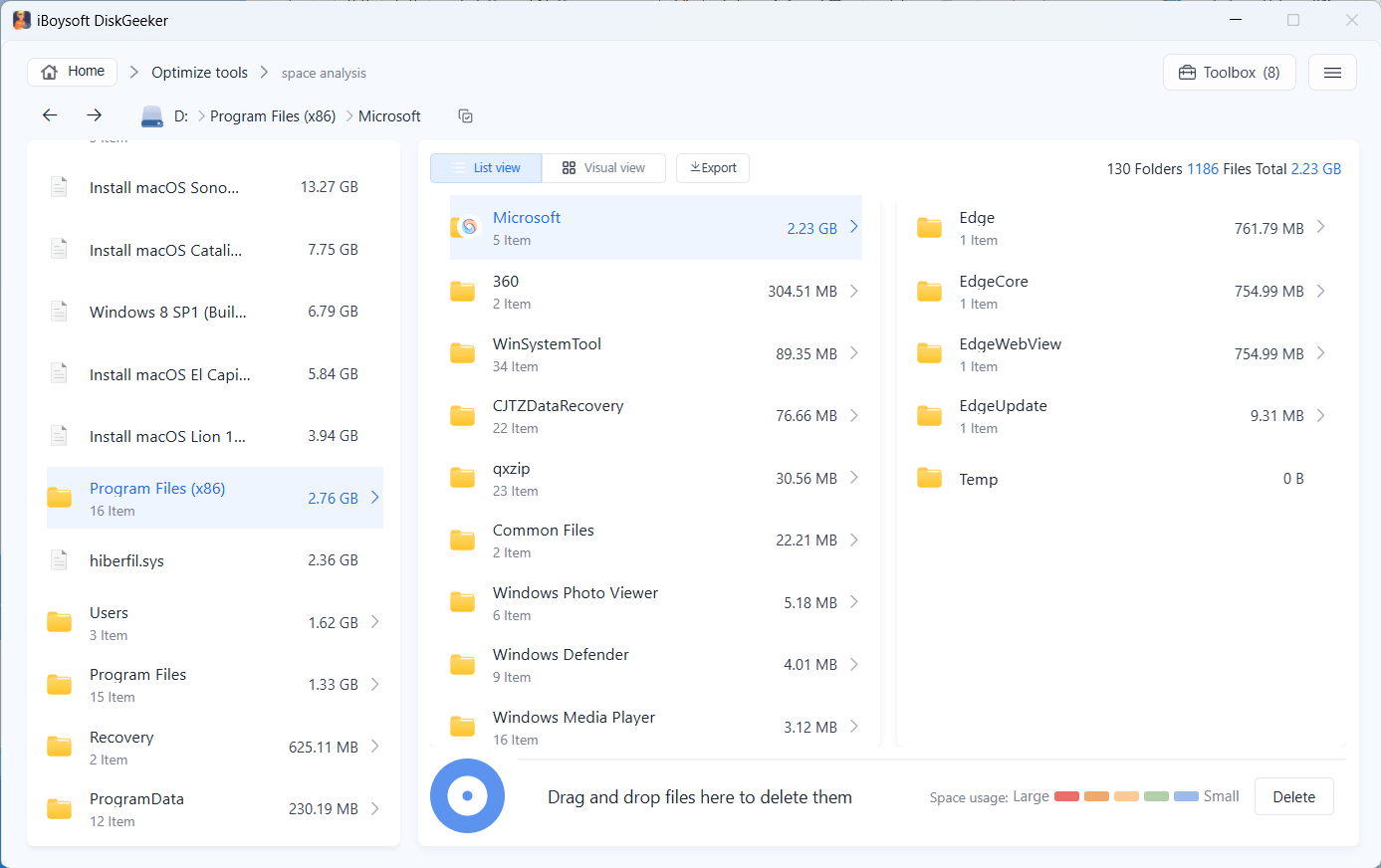Click the Install macOS El Capitan name
Screen dimensions: 1381x868
pyautogui.click(x=170, y=374)
